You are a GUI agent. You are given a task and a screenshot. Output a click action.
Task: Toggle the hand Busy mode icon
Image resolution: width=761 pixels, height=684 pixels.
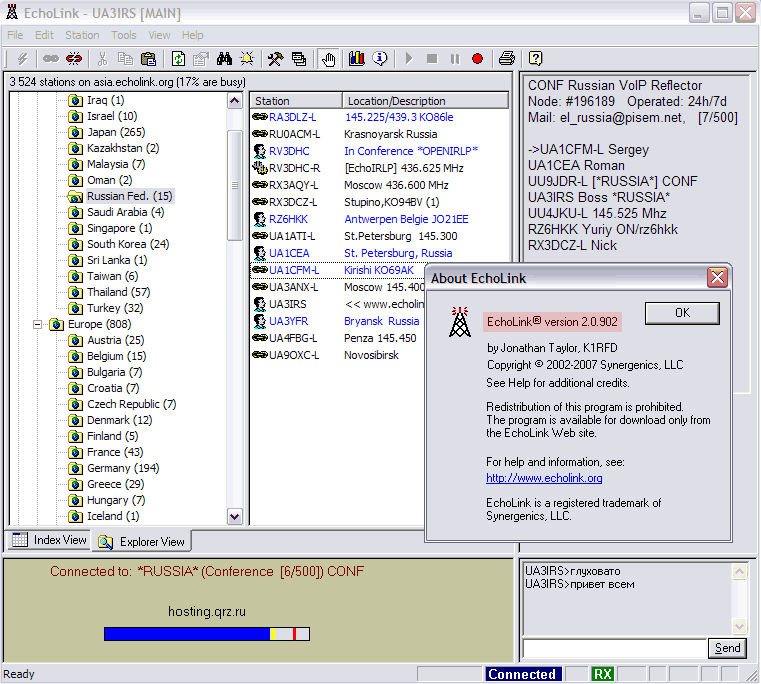coord(329,59)
